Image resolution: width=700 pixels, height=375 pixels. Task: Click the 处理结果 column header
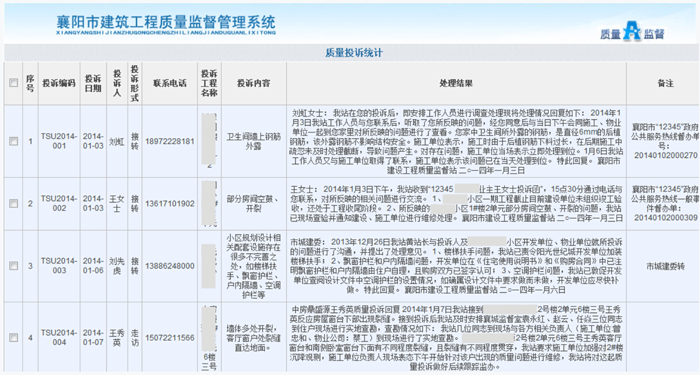[456, 83]
